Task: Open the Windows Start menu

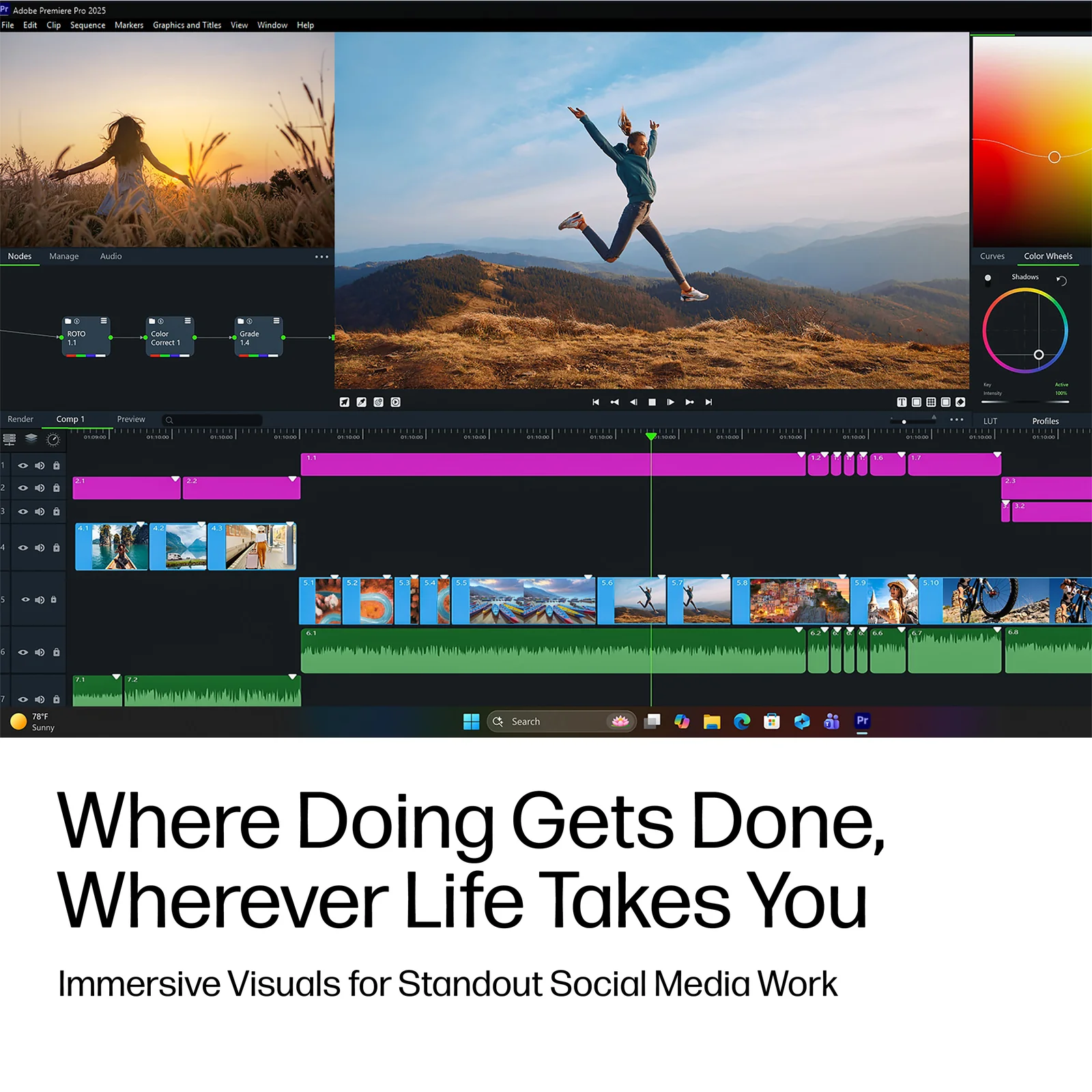Action: [471, 721]
